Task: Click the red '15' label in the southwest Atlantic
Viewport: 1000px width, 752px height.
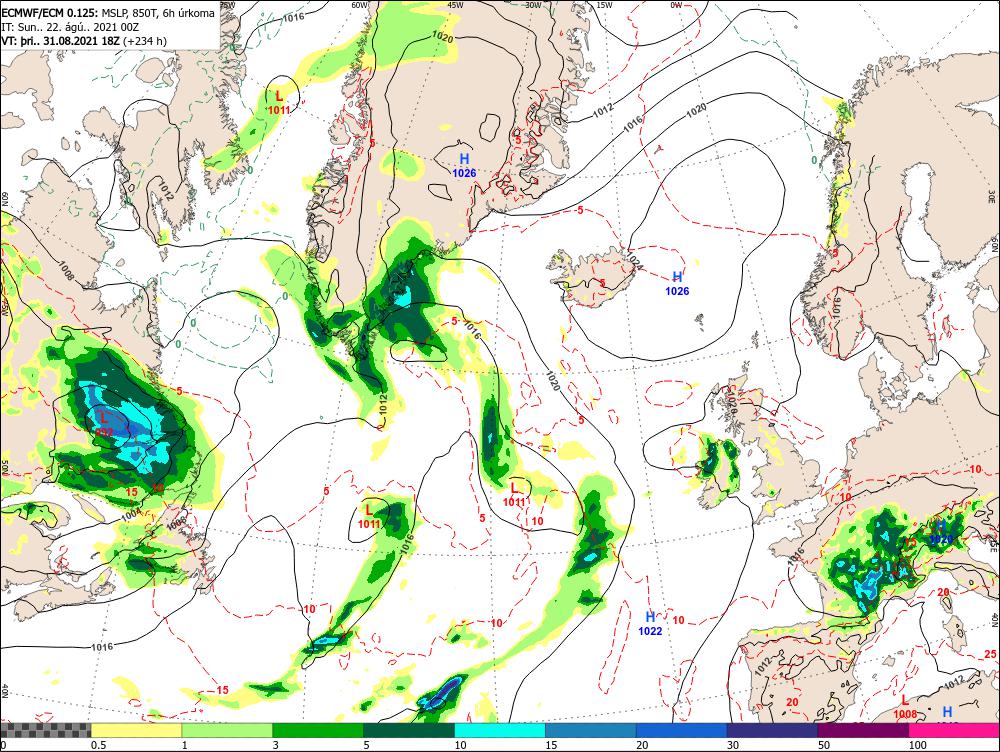Action: click(x=222, y=690)
